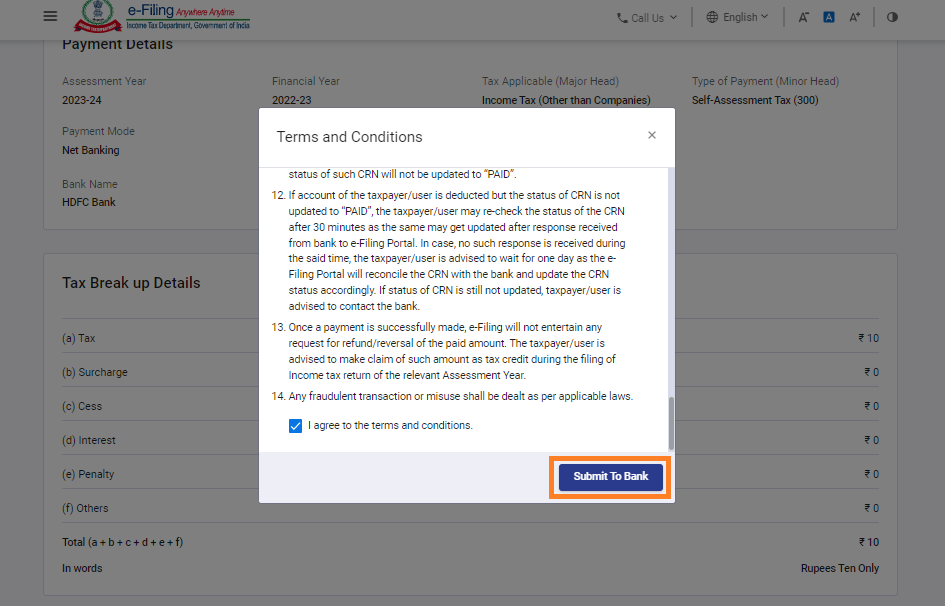Viewport: 945px width, 606px height.
Task: Expand the Call Us dropdown arrow
Action: (x=673, y=17)
